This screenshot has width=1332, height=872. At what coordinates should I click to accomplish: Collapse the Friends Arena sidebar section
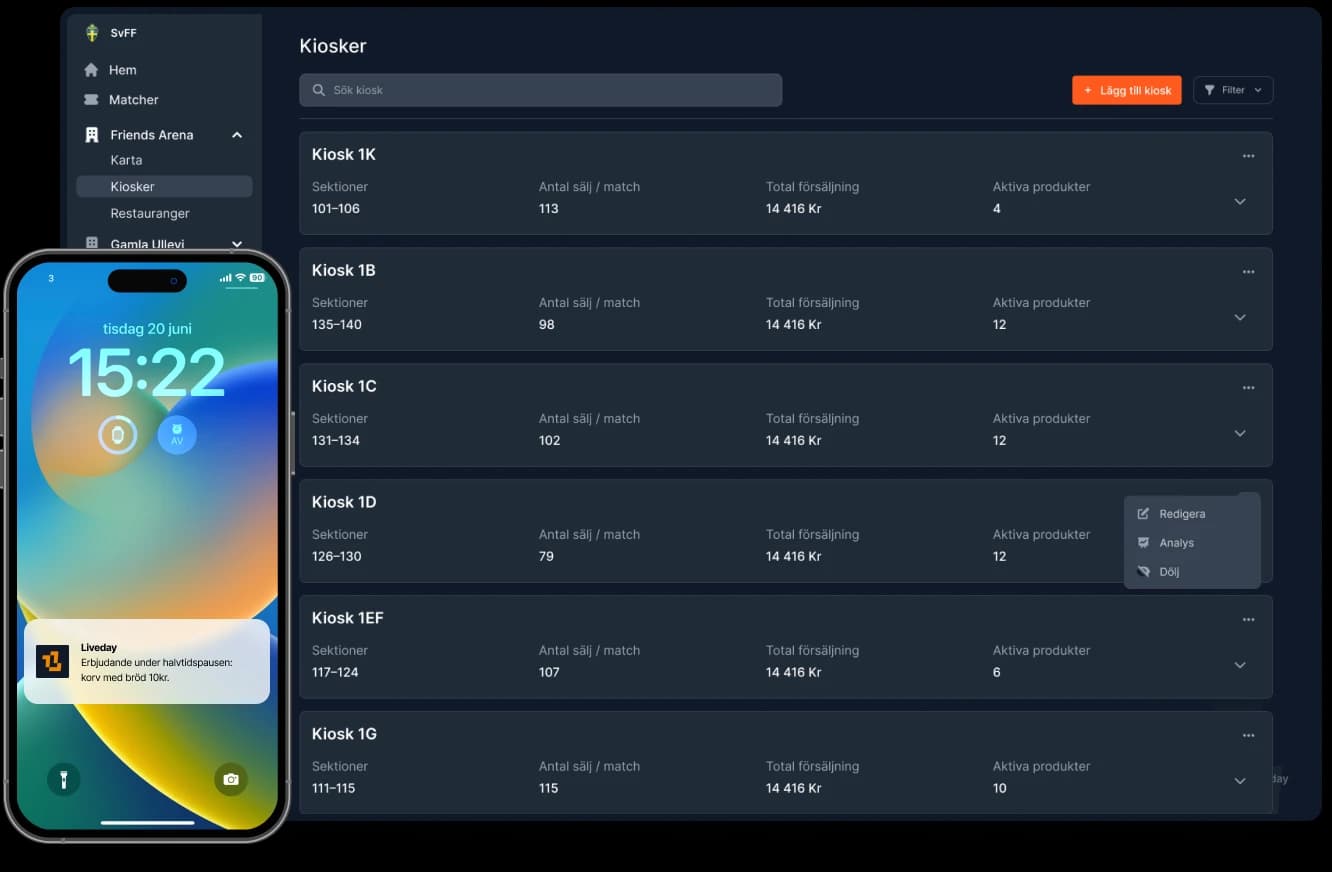(x=237, y=135)
